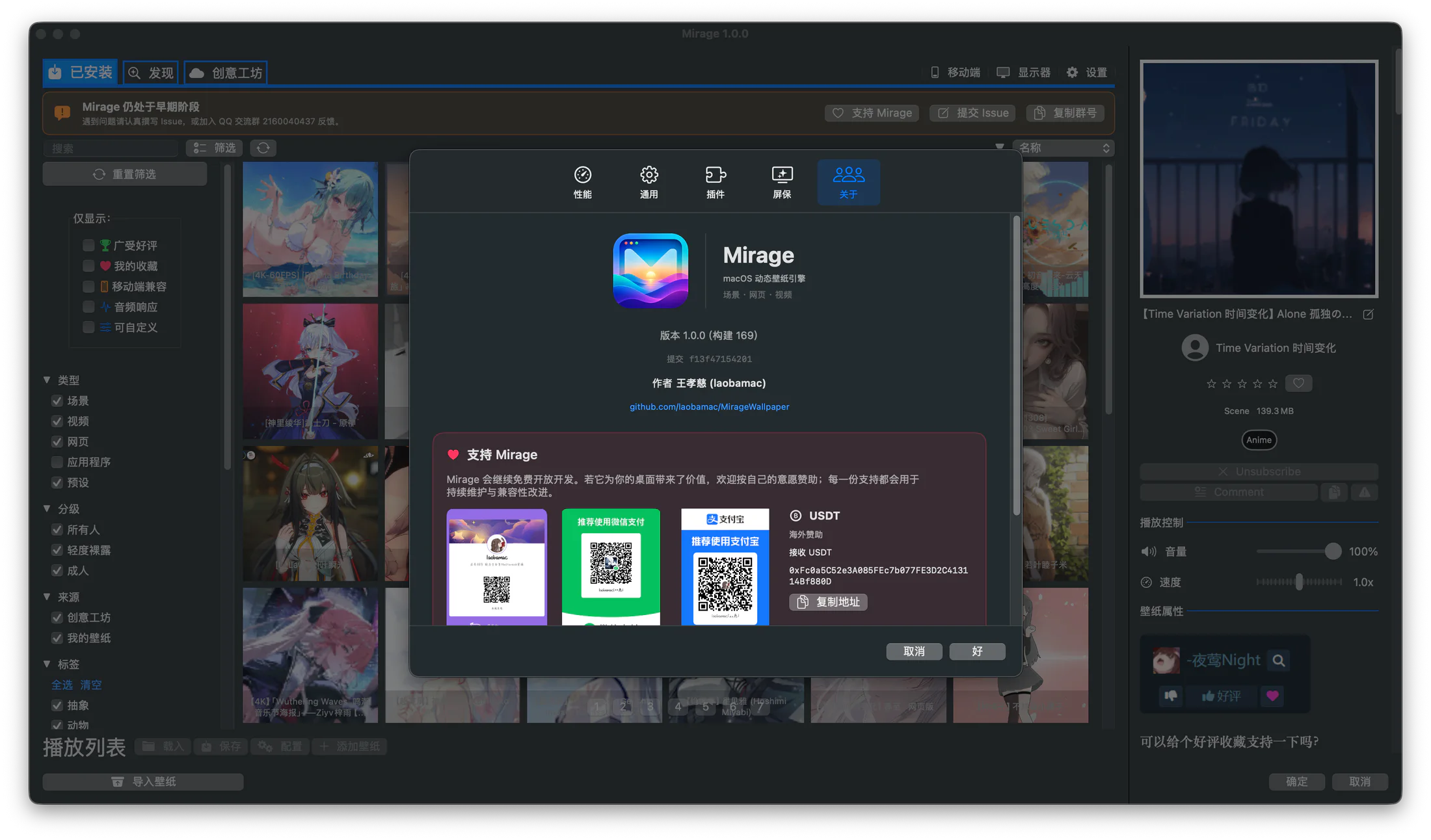Enable the 应用程序 type checkbox

click(57, 462)
